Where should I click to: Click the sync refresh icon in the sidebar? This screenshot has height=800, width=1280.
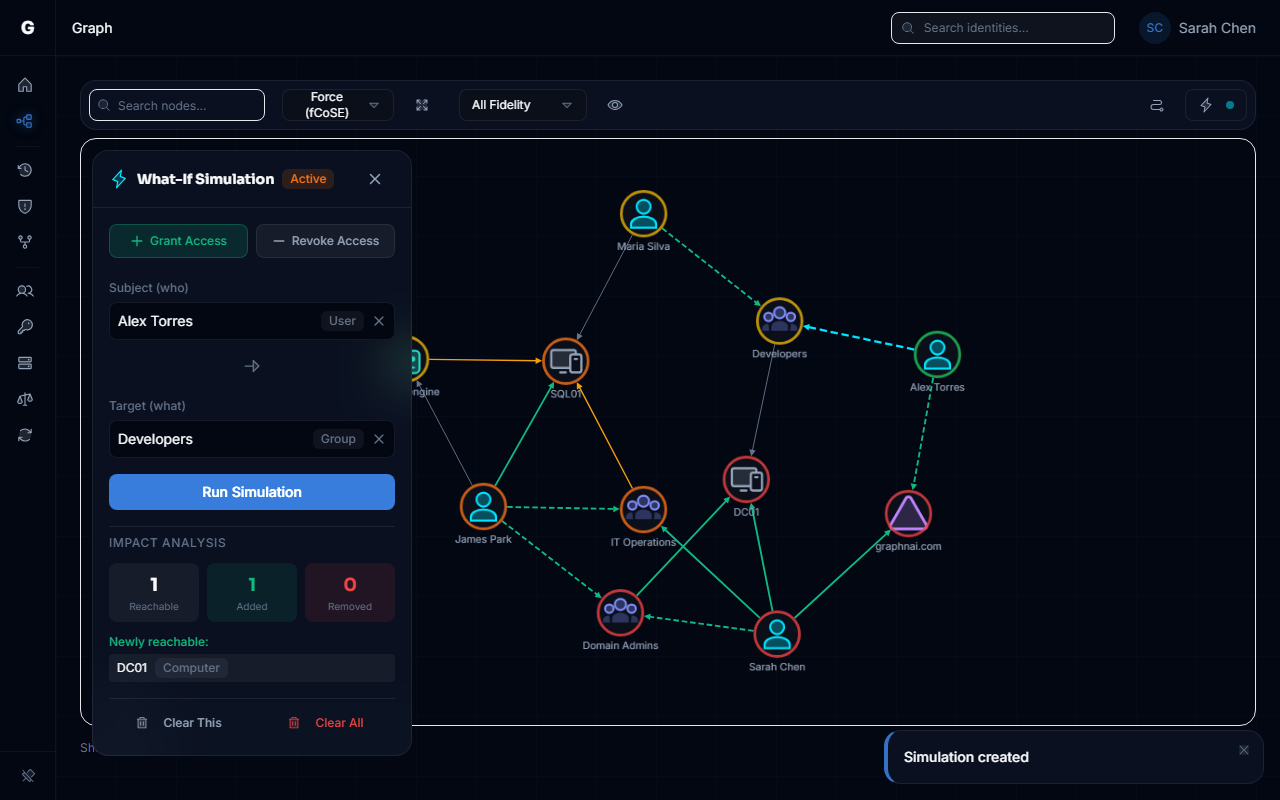click(25, 434)
